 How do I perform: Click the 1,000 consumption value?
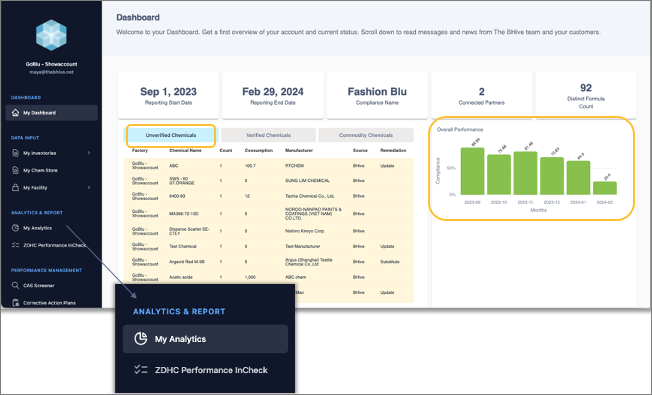tap(250, 277)
